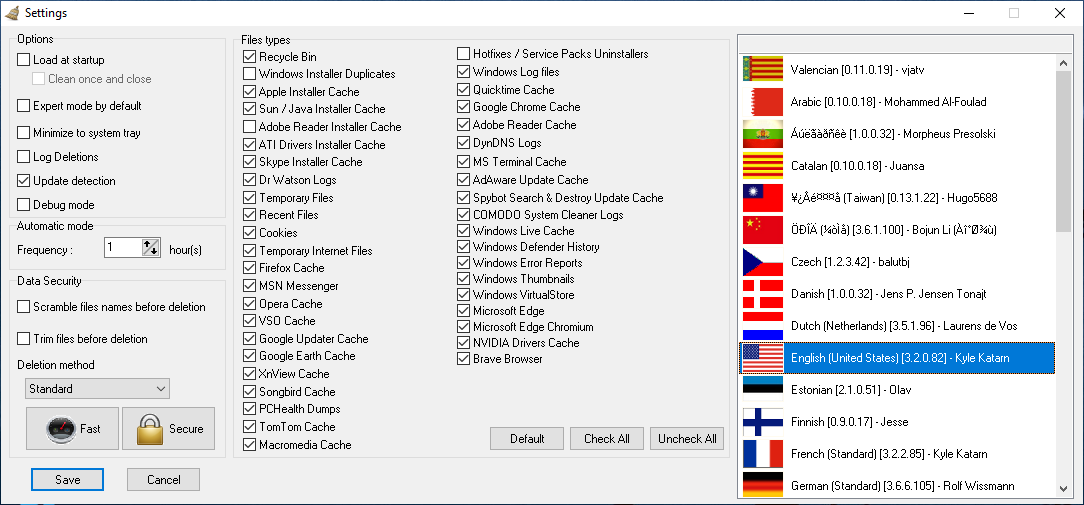1084x505 pixels.
Task: Uncheck Firefox Cache checkbox
Action: tap(250, 268)
